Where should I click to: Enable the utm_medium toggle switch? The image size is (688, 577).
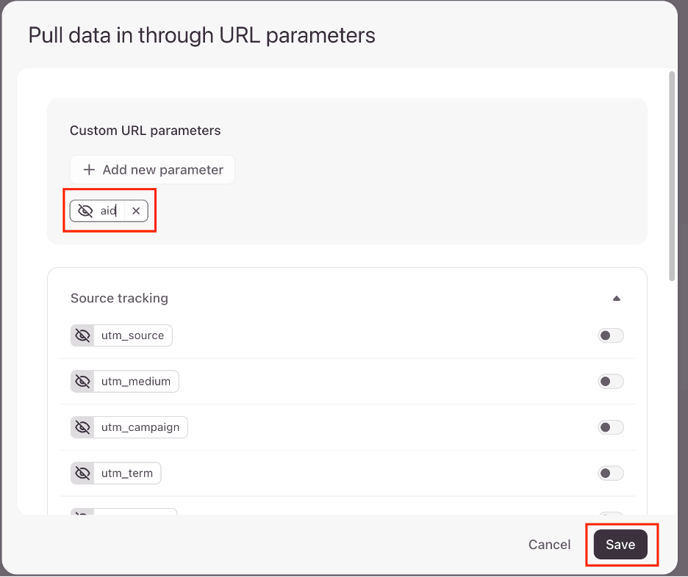tap(610, 381)
